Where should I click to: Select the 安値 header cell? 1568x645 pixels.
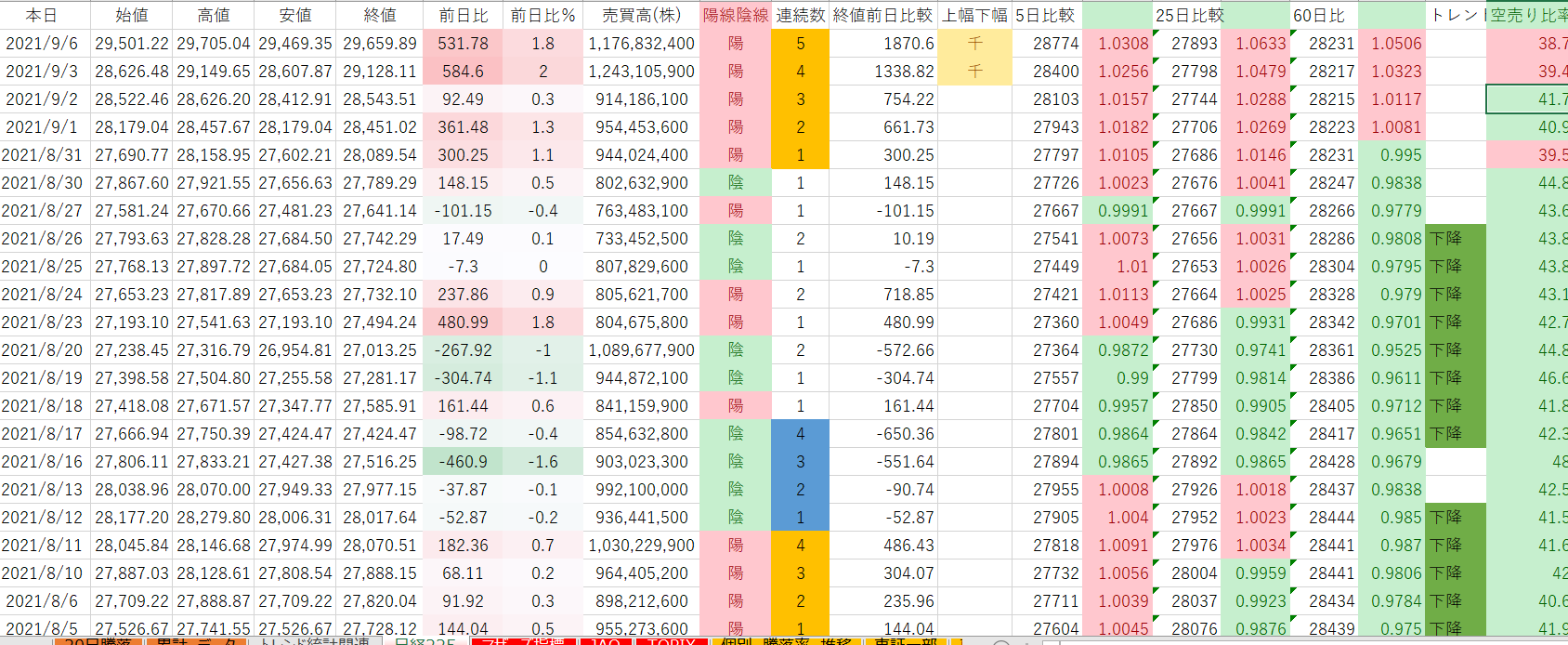click(x=295, y=15)
